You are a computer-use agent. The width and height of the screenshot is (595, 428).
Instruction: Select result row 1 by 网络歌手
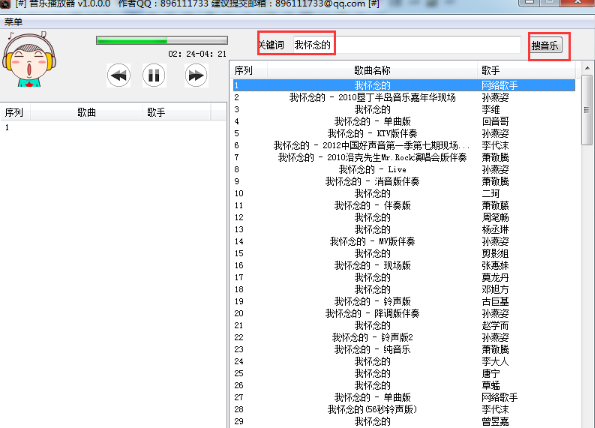tap(404, 85)
